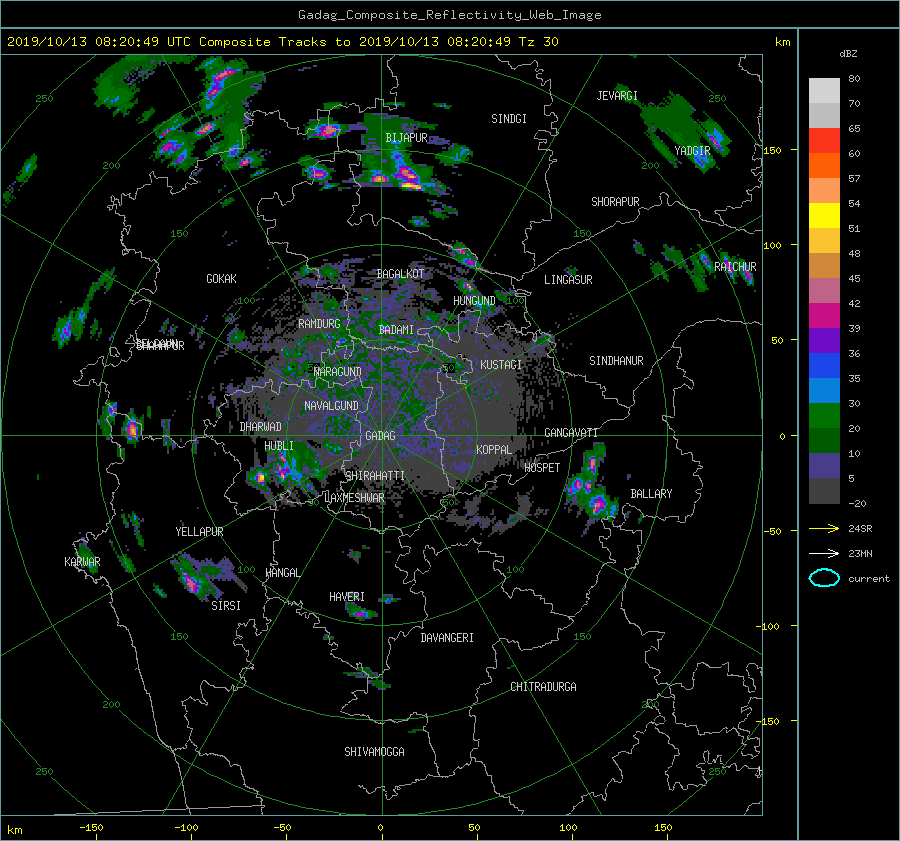900x841 pixels.
Task: Click the 'current' legend text
Action: (x=868, y=579)
